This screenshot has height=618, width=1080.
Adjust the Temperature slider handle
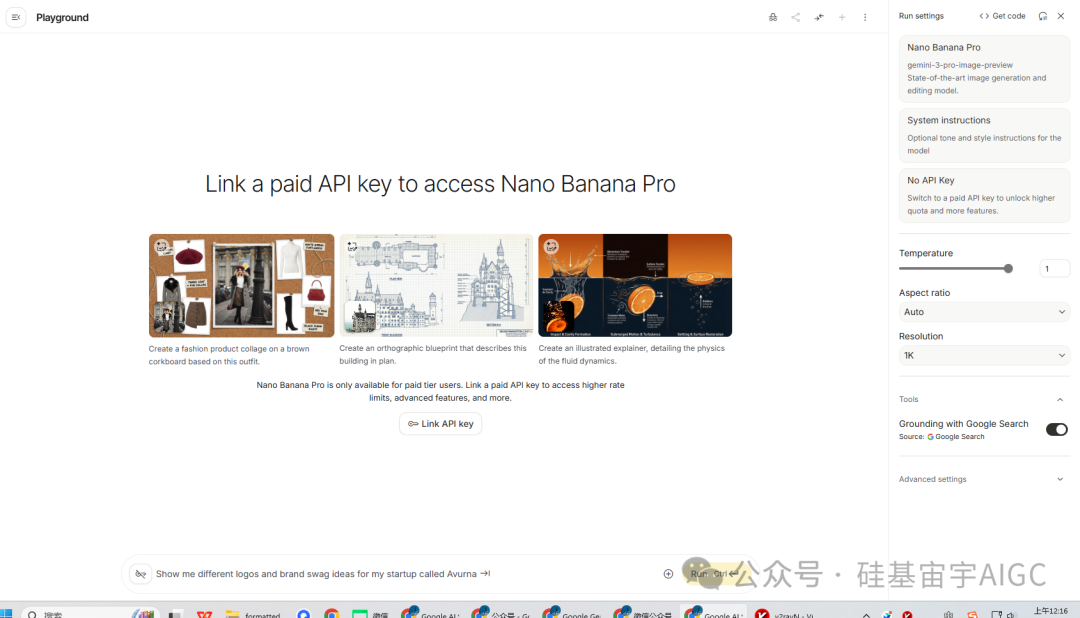tap(1008, 269)
